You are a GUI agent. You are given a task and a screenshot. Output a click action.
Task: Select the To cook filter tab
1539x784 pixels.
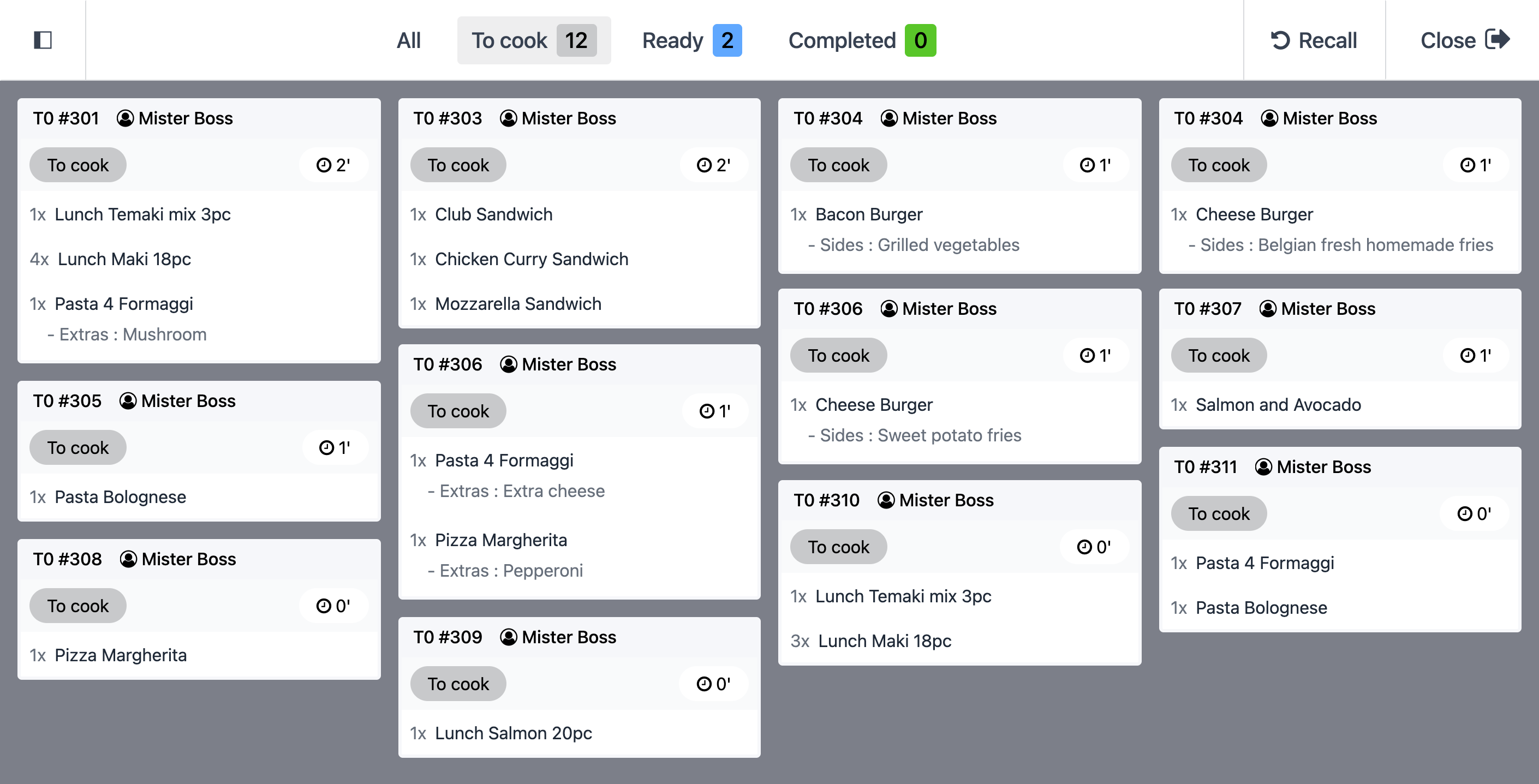pos(534,40)
